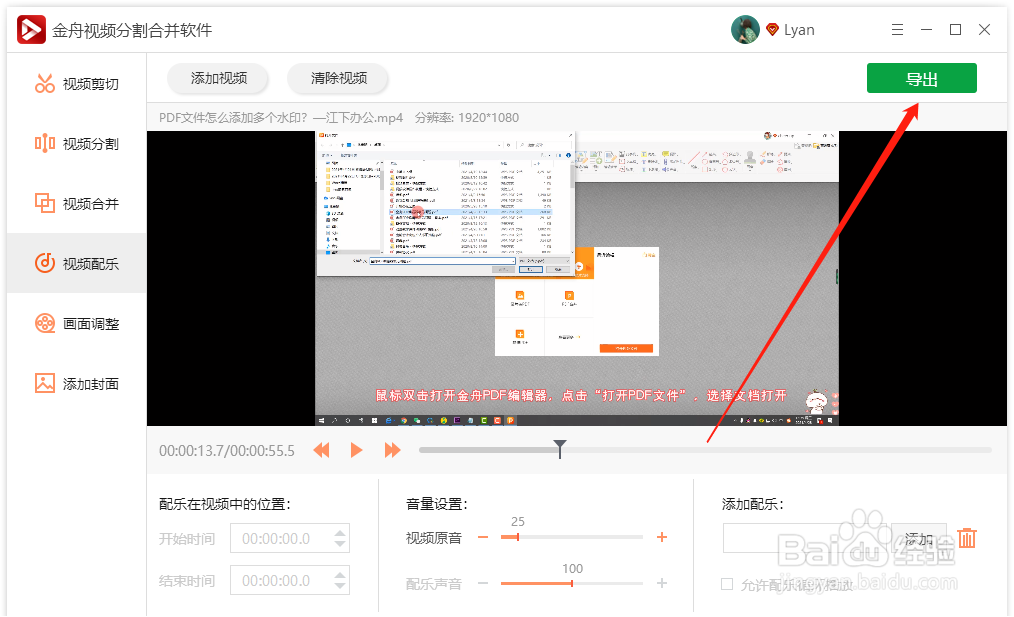The height and width of the screenshot is (617, 1014).
Task: Click the rewind playback icon
Action: coord(321,450)
